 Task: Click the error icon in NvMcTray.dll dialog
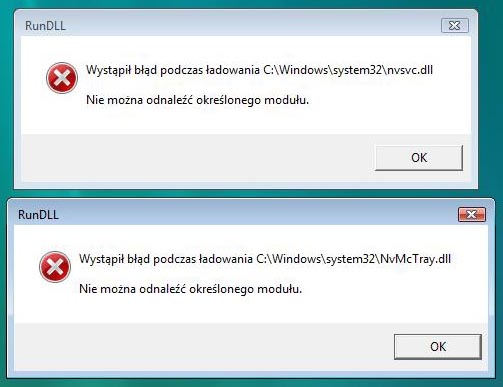(x=55, y=267)
